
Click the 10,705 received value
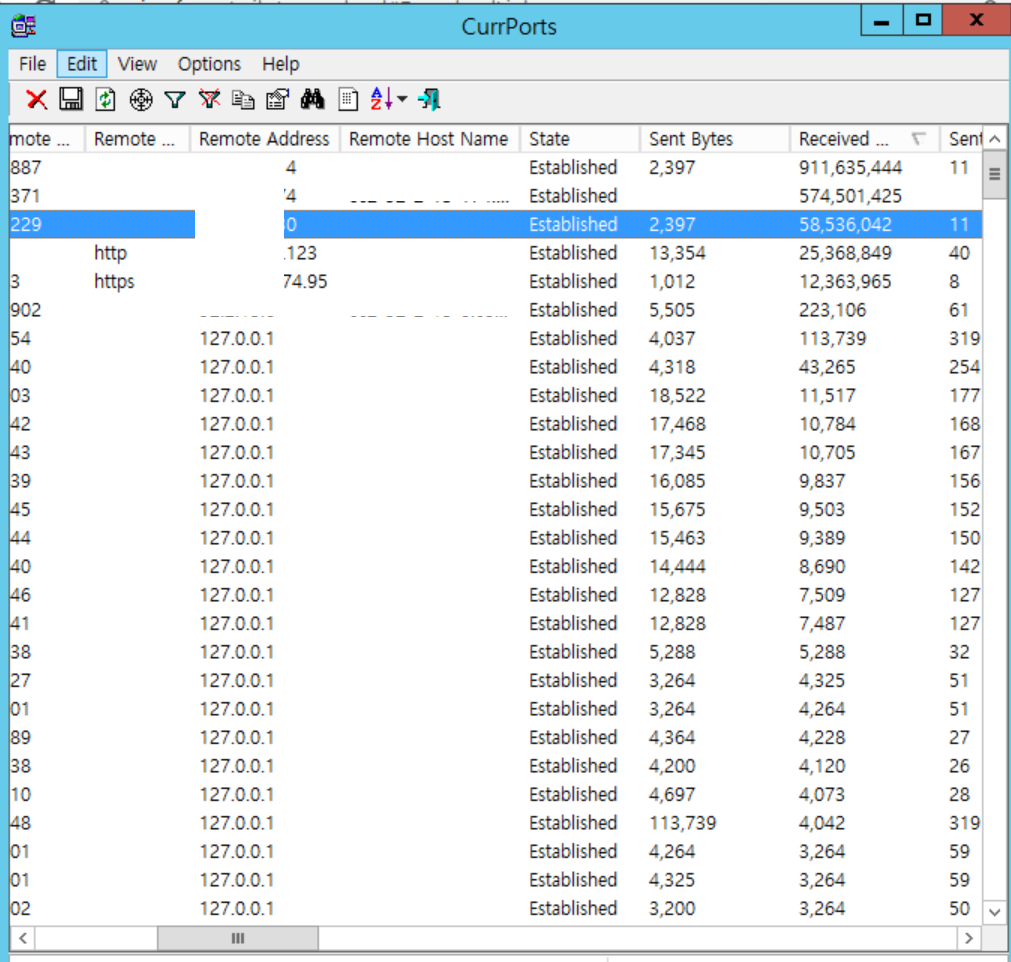[x=827, y=453]
